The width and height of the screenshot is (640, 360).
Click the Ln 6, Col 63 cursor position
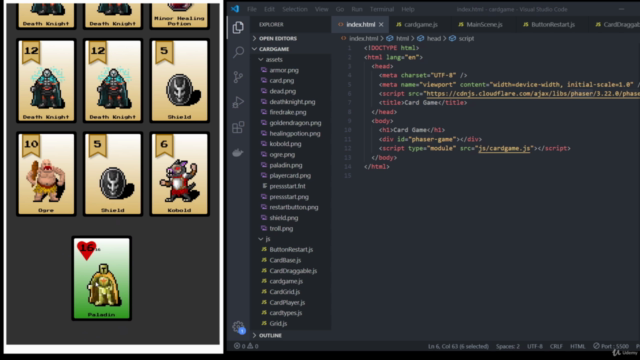[x=458, y=346]
